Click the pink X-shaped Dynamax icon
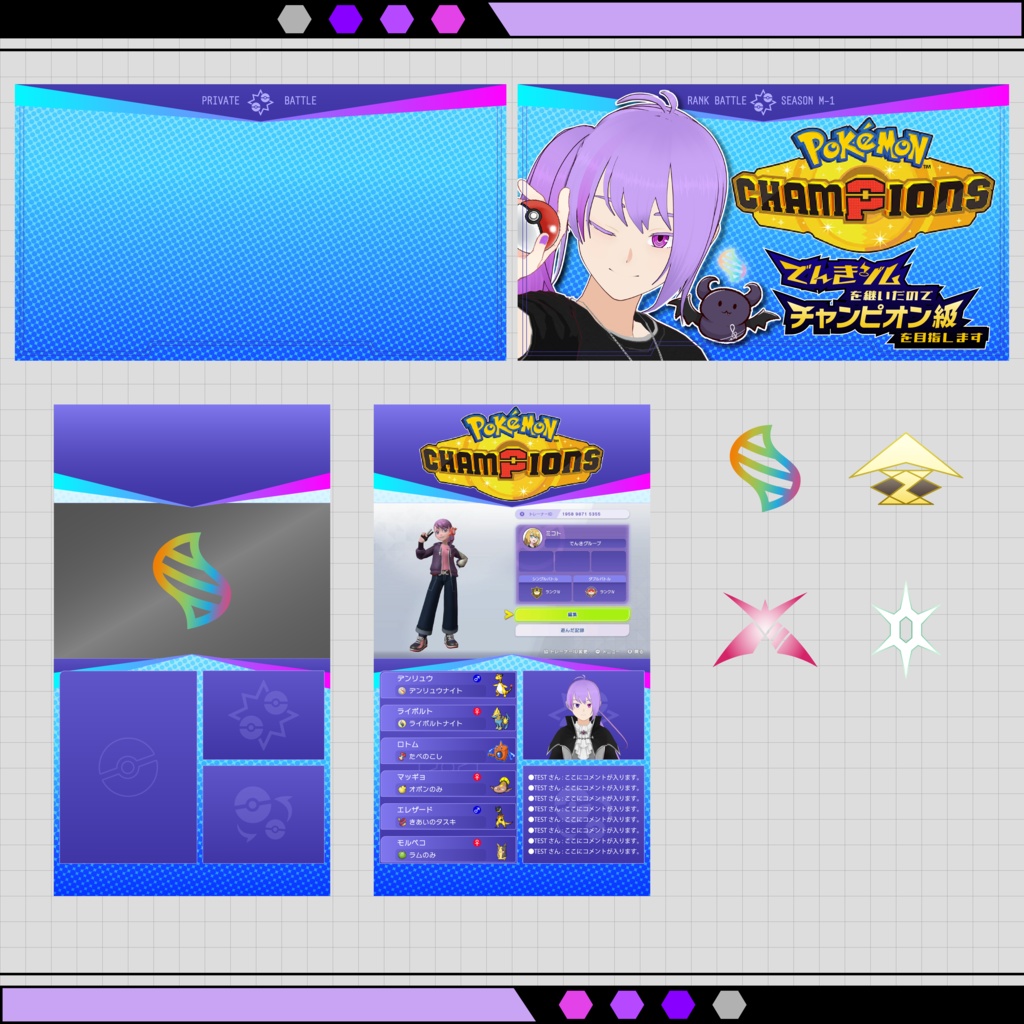This screenshot has height=1024, width=1024. (765, 629)
